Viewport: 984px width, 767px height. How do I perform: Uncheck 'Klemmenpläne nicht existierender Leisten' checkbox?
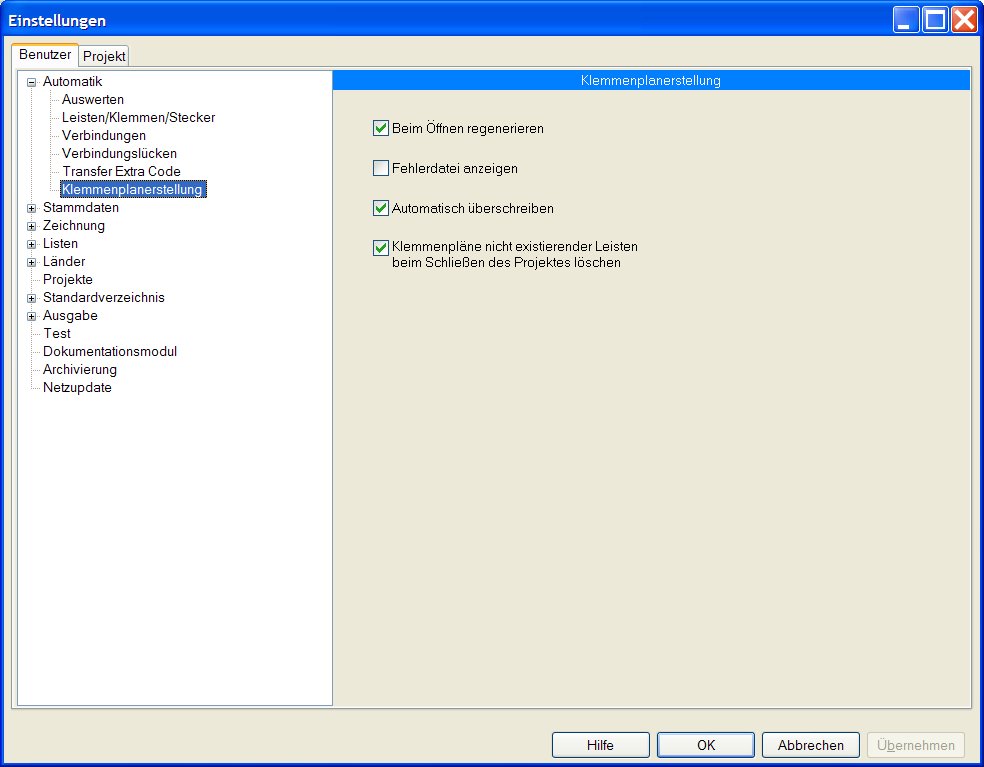click(381, 248)
